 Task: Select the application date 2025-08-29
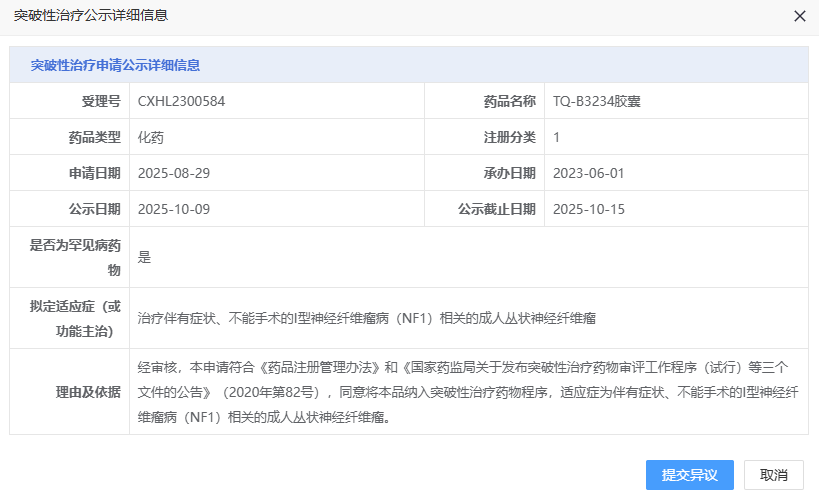pyautogui.click(x=173, y=173)
